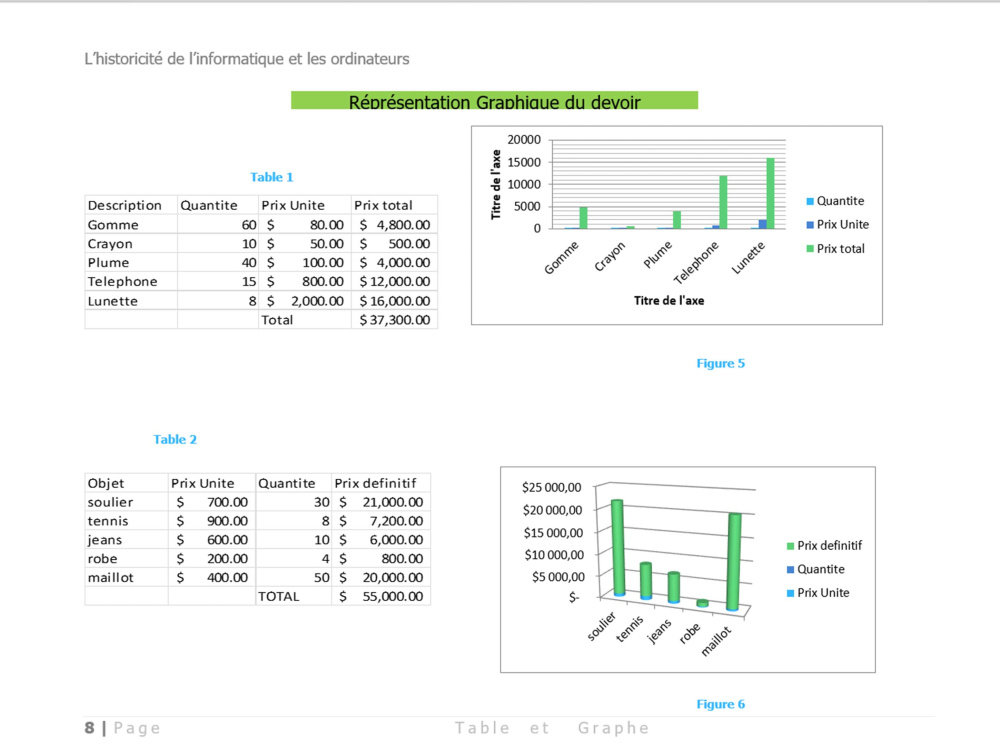Select the "Quantite" header cell in Table 1
Viewport: 1000px width, 750px height.
pyautogui.click(x=217, y=205)
